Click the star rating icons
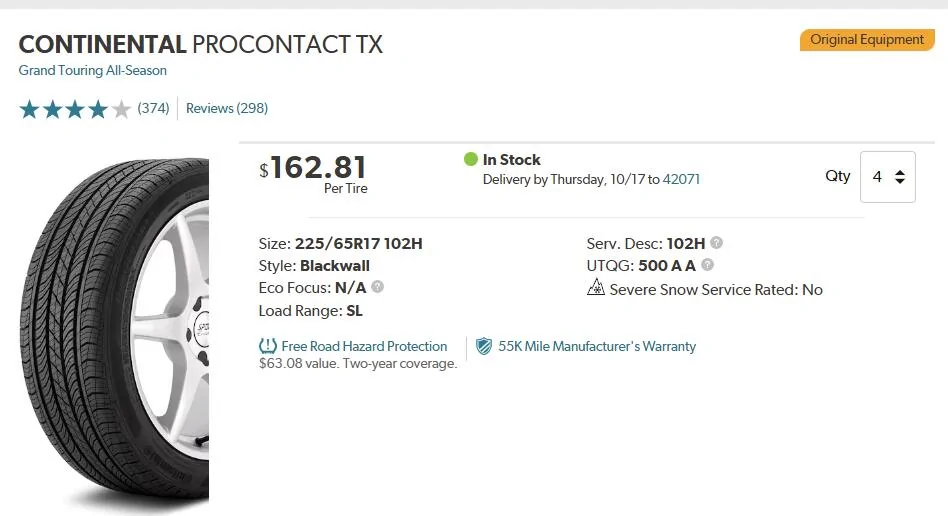The width and height of the screenshot is (948, 516). pyautogui.click(x=74, y=109)
